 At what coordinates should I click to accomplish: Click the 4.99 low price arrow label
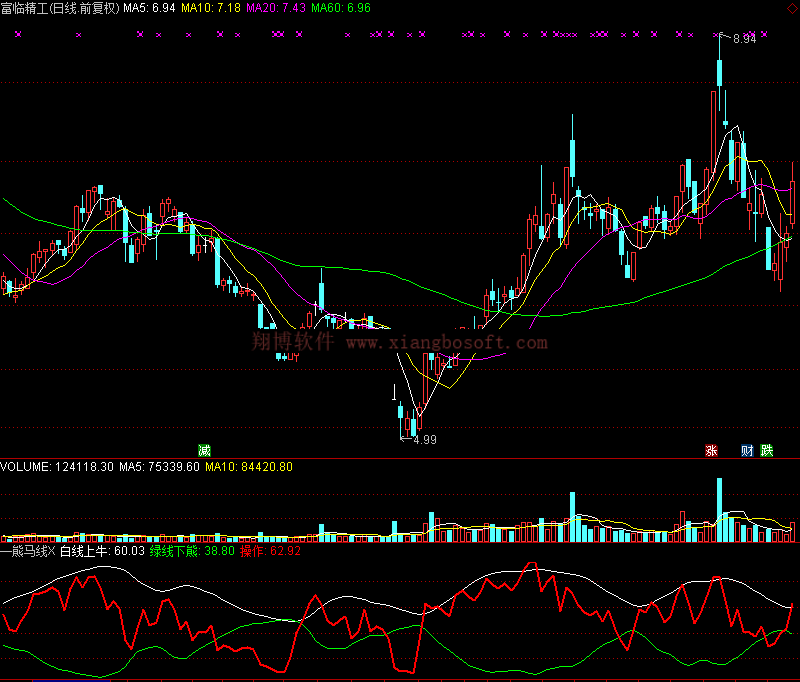coord(422,439)
